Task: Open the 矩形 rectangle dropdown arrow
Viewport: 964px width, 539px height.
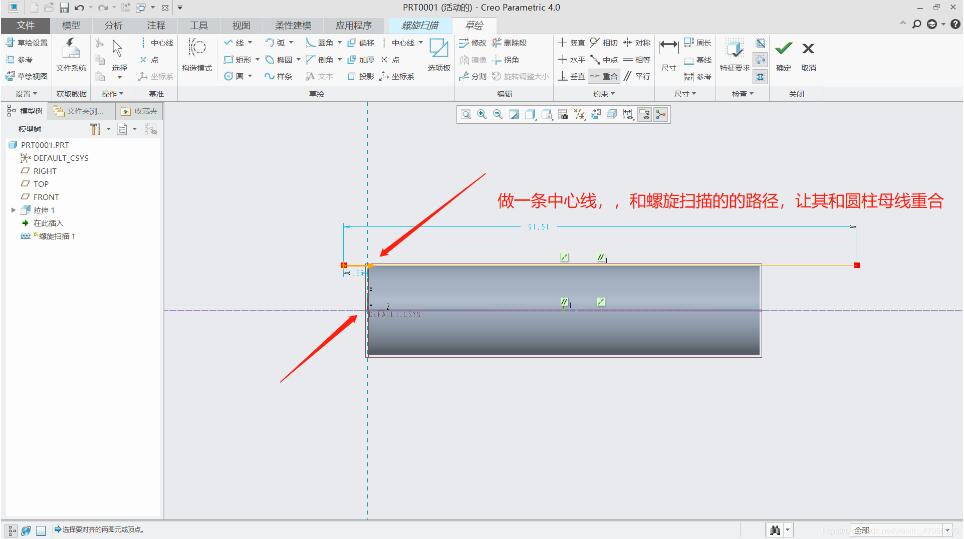Action: click(x=257, y=60)
